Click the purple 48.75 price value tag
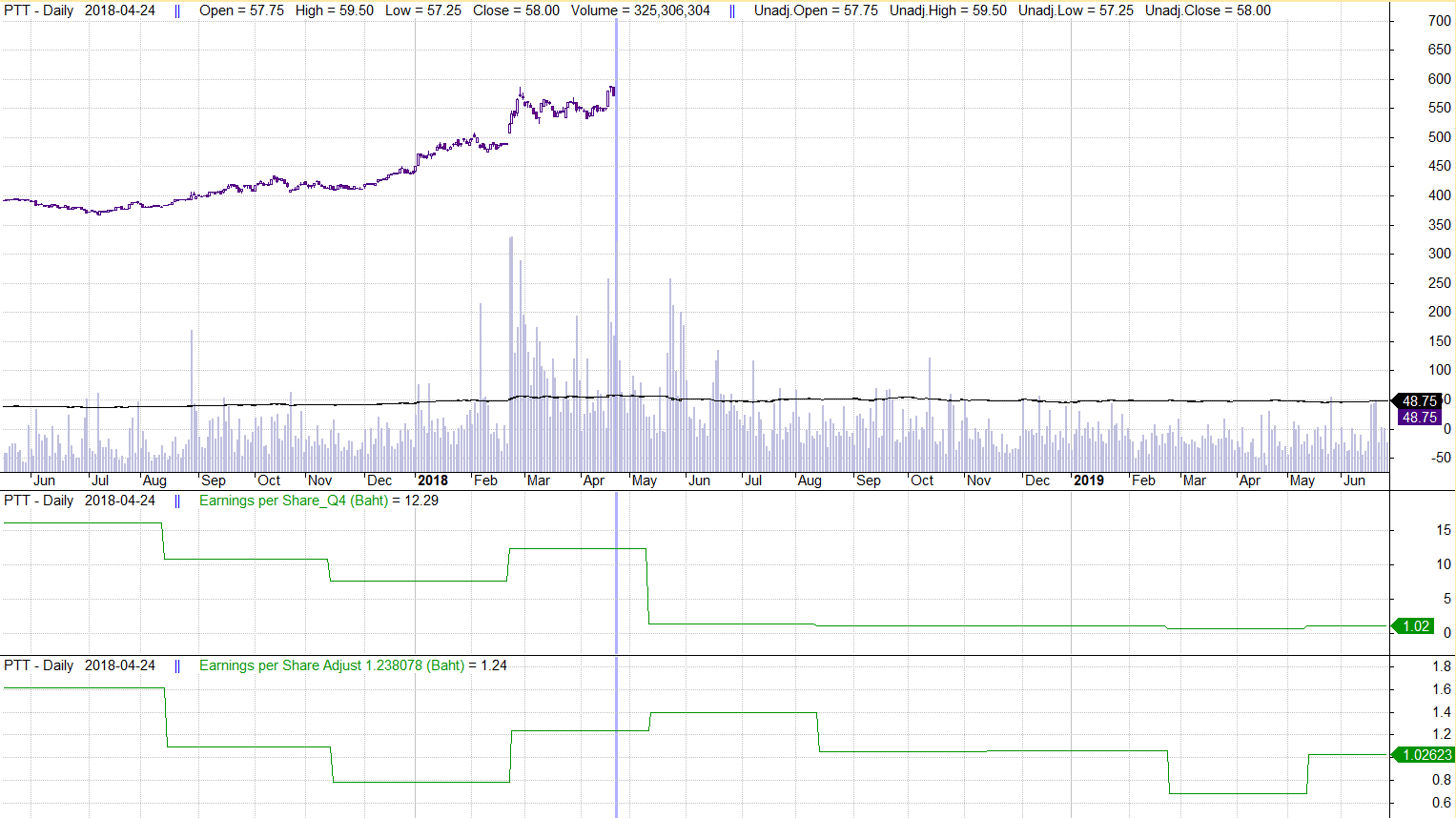1456x818 pixels. click(x=1419, y=418)
